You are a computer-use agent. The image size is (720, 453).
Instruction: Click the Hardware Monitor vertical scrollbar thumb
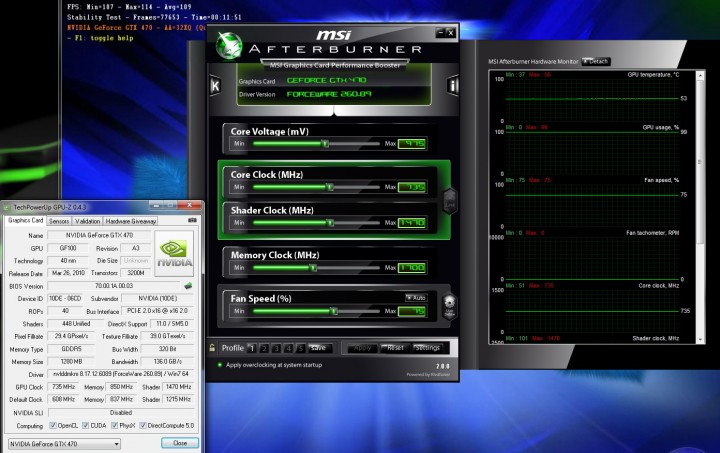(700, 162)
